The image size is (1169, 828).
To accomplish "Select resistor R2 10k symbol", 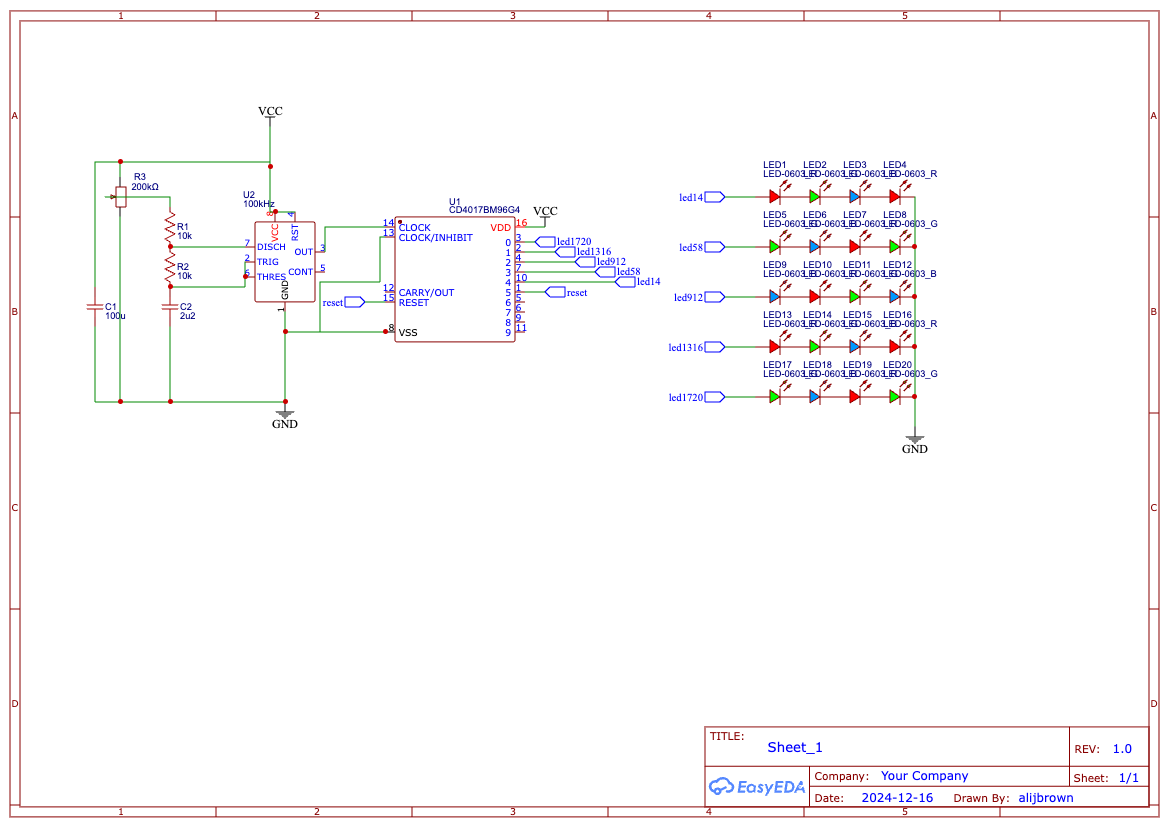I will (x=170, y=267).
